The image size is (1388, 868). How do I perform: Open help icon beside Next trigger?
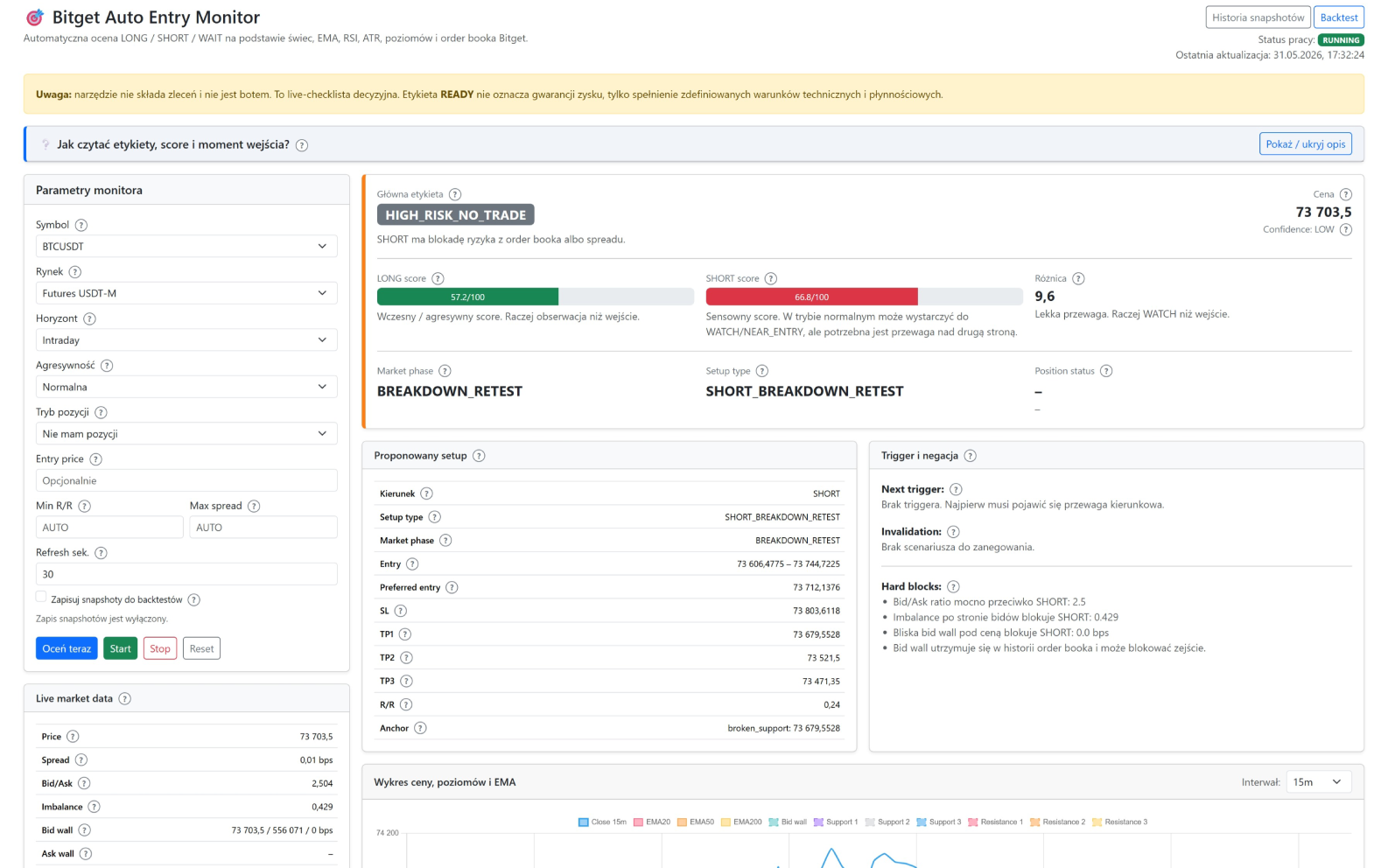[x=956, y=489]
